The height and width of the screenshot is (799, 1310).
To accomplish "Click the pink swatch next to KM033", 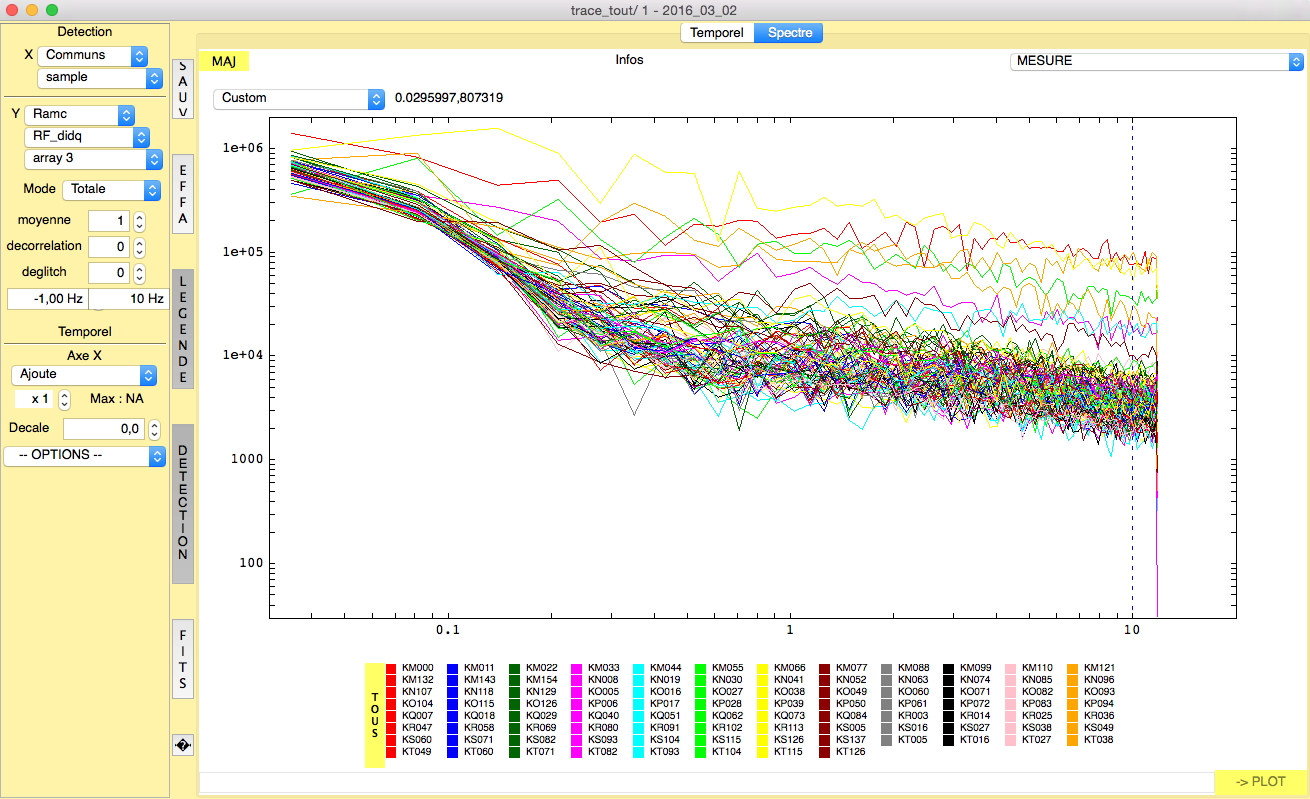I will coord(578,668).
